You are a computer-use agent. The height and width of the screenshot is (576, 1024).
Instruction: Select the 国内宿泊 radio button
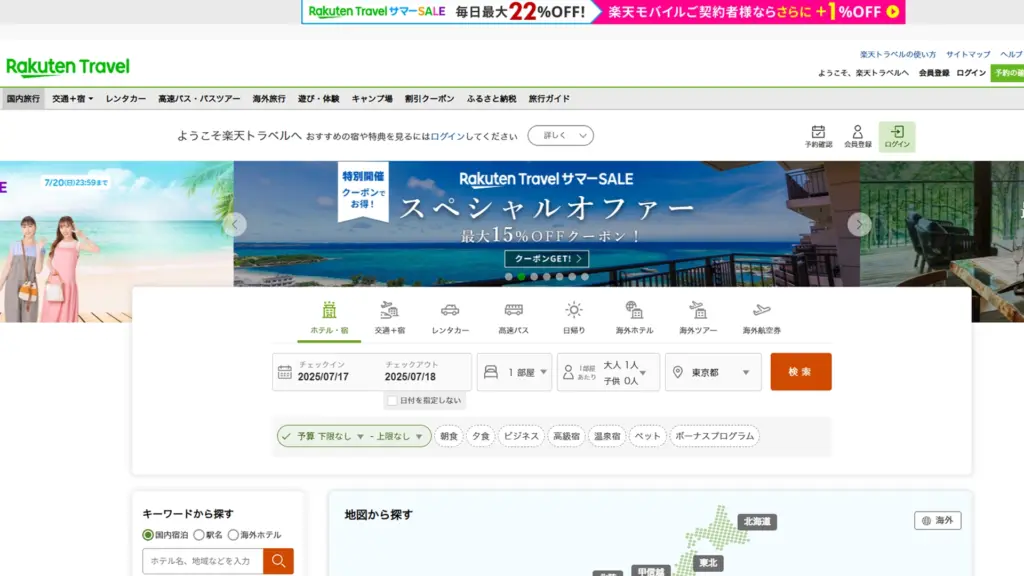pos(148,535)
